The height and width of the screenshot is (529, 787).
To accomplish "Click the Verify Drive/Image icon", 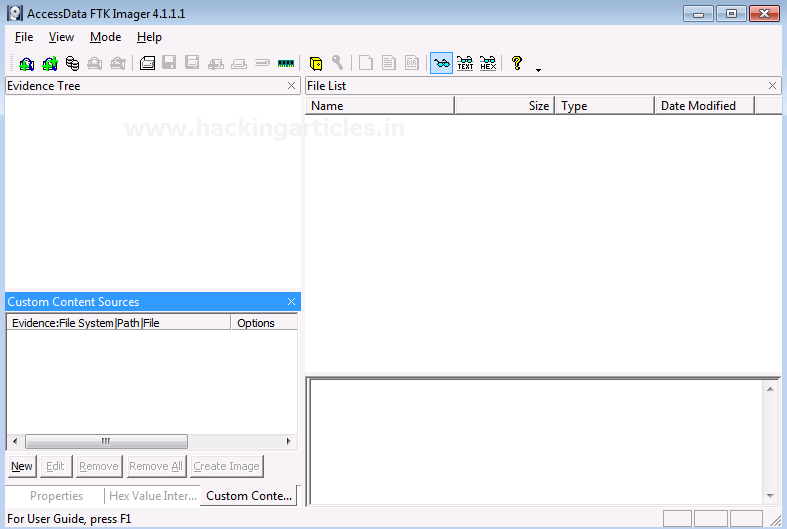I will click(x=262, y=63).
